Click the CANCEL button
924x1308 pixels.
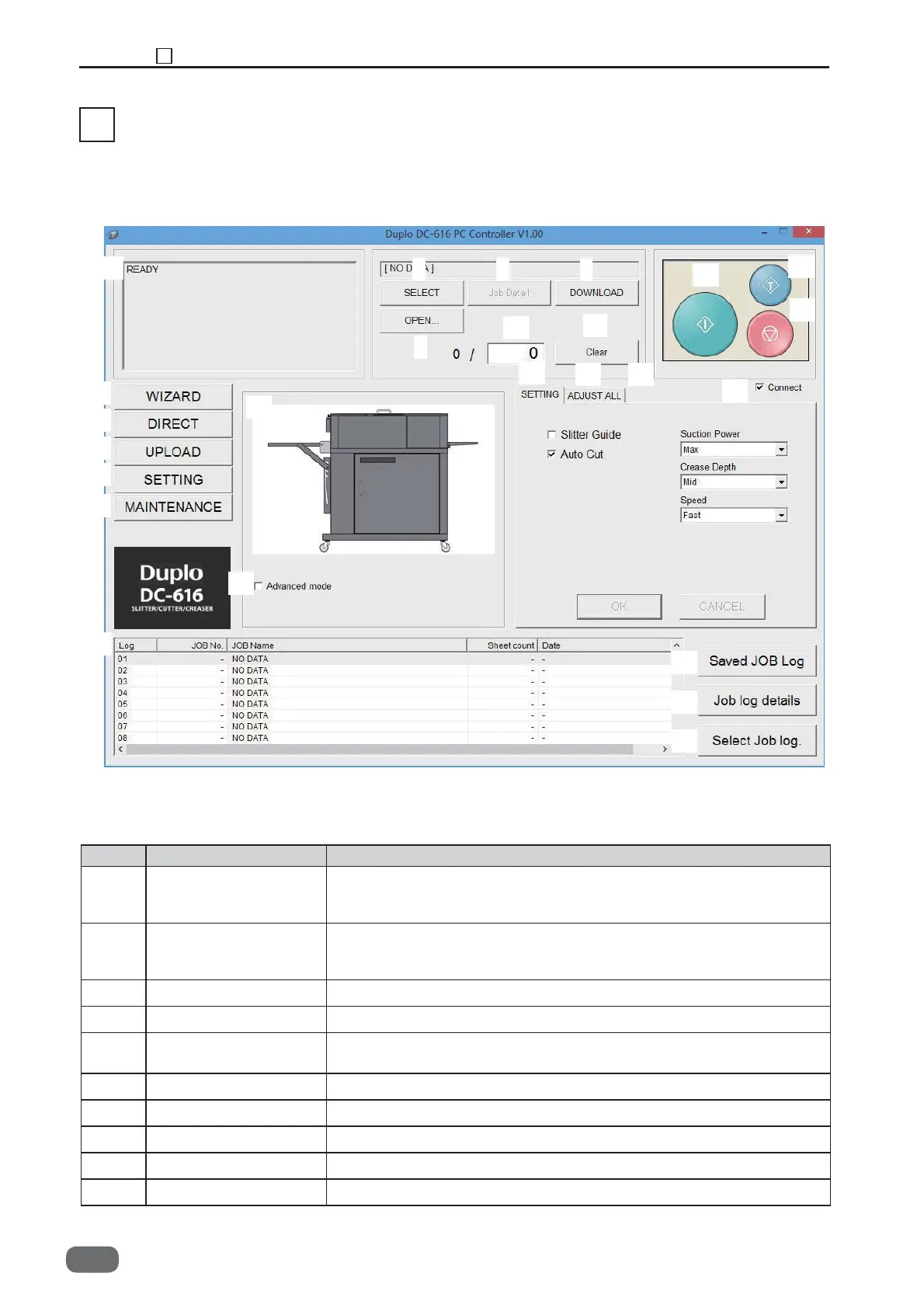[721, 607]
